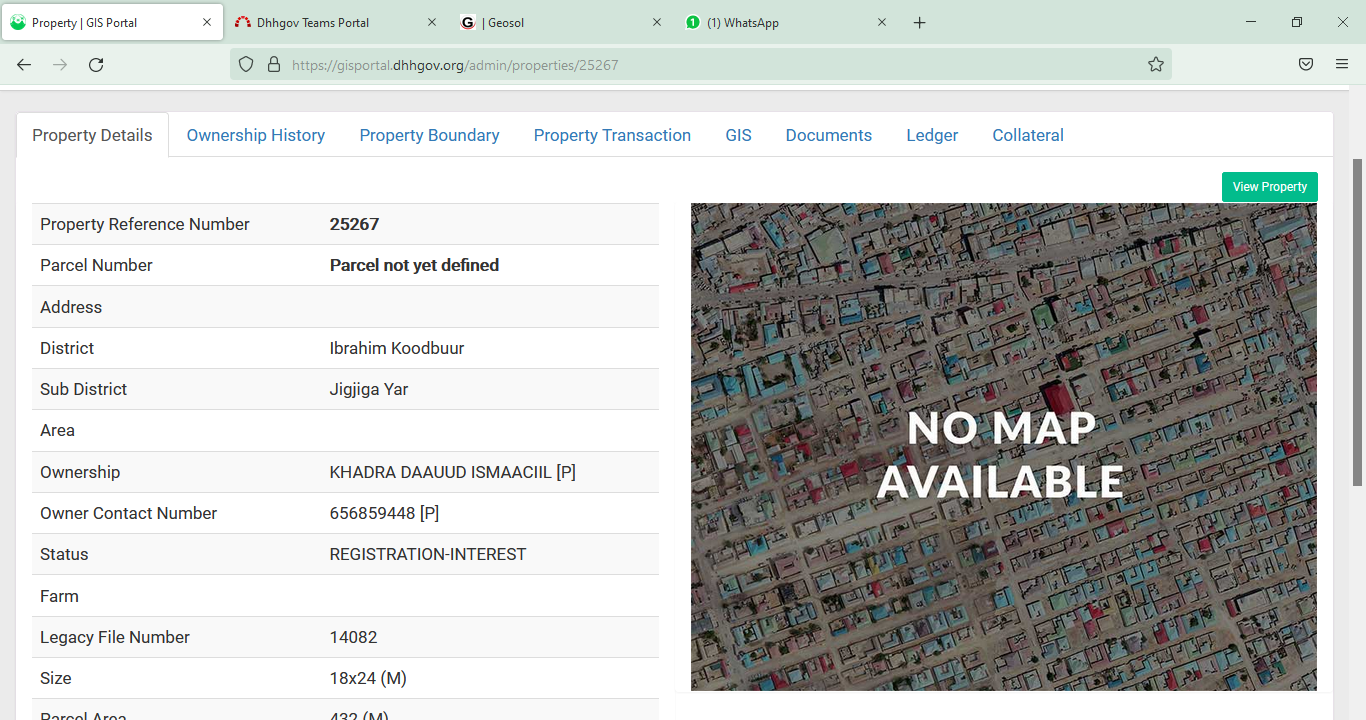1366x720 pixels.
Task: Close the Property | GIS Portal tab
Action: coord(207,22)
